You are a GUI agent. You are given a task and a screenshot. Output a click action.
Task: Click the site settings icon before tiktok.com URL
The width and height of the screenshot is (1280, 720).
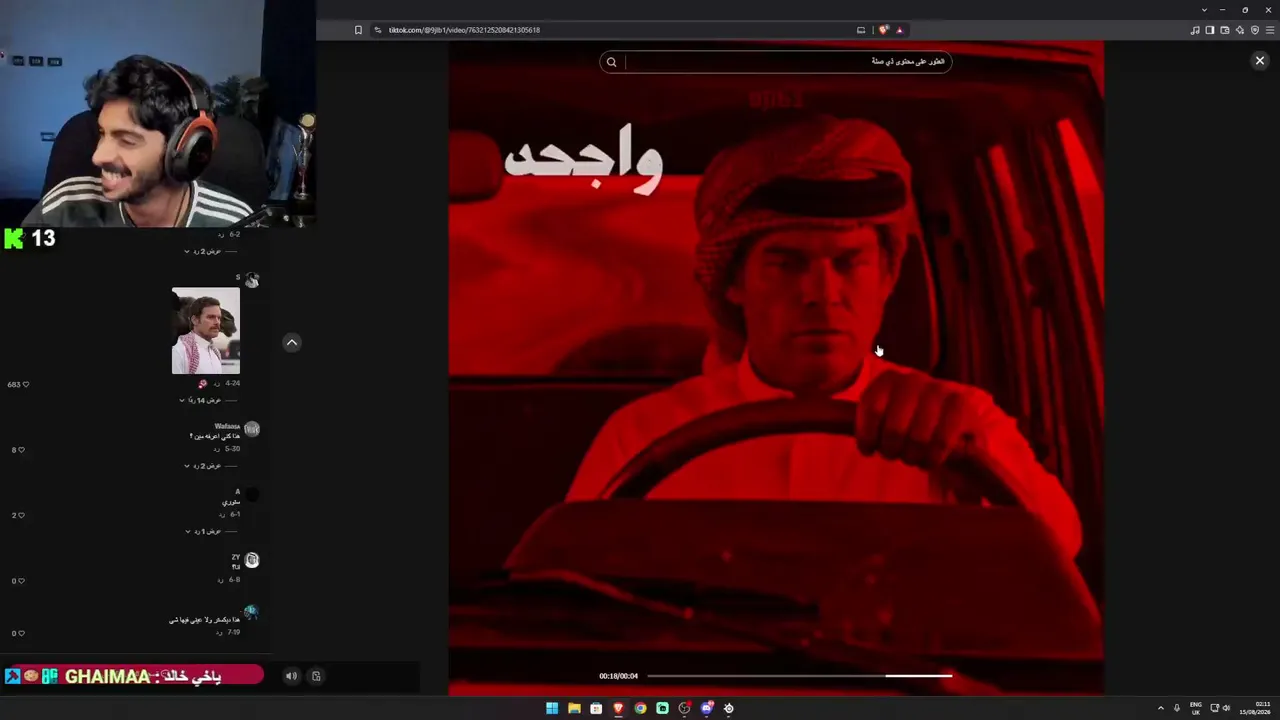coord(378,30)
